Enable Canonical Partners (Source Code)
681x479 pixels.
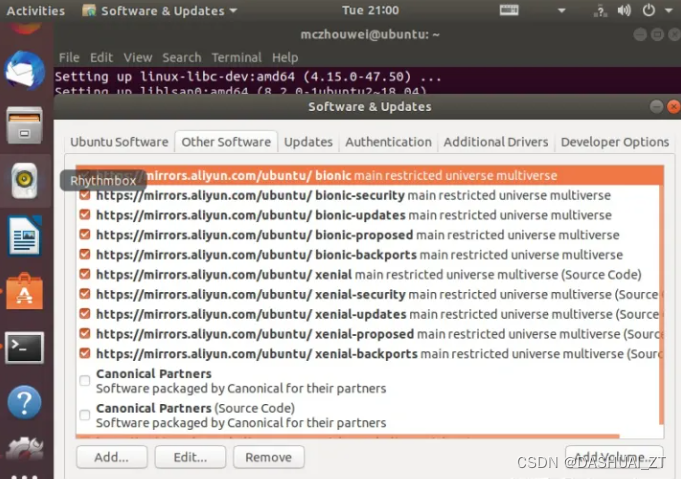coord(85,415)
